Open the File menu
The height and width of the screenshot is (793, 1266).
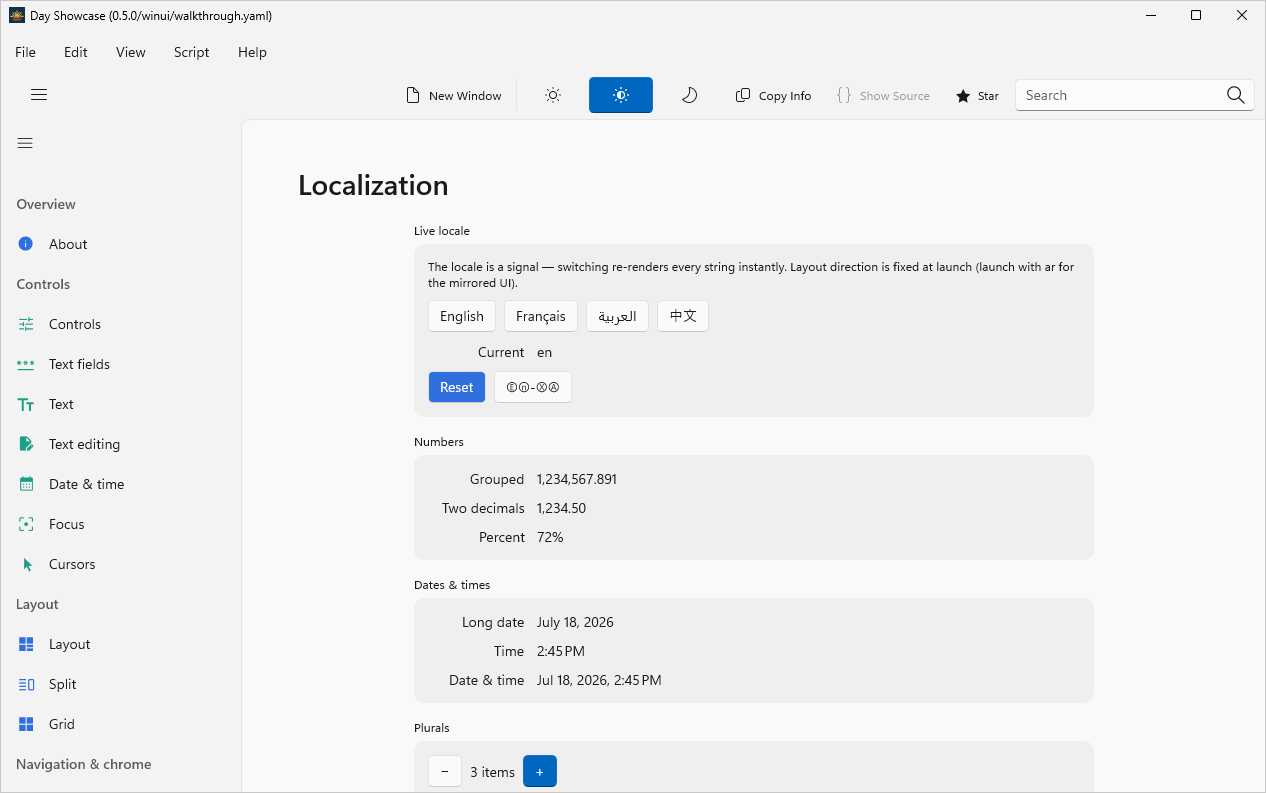pos(25,52)
